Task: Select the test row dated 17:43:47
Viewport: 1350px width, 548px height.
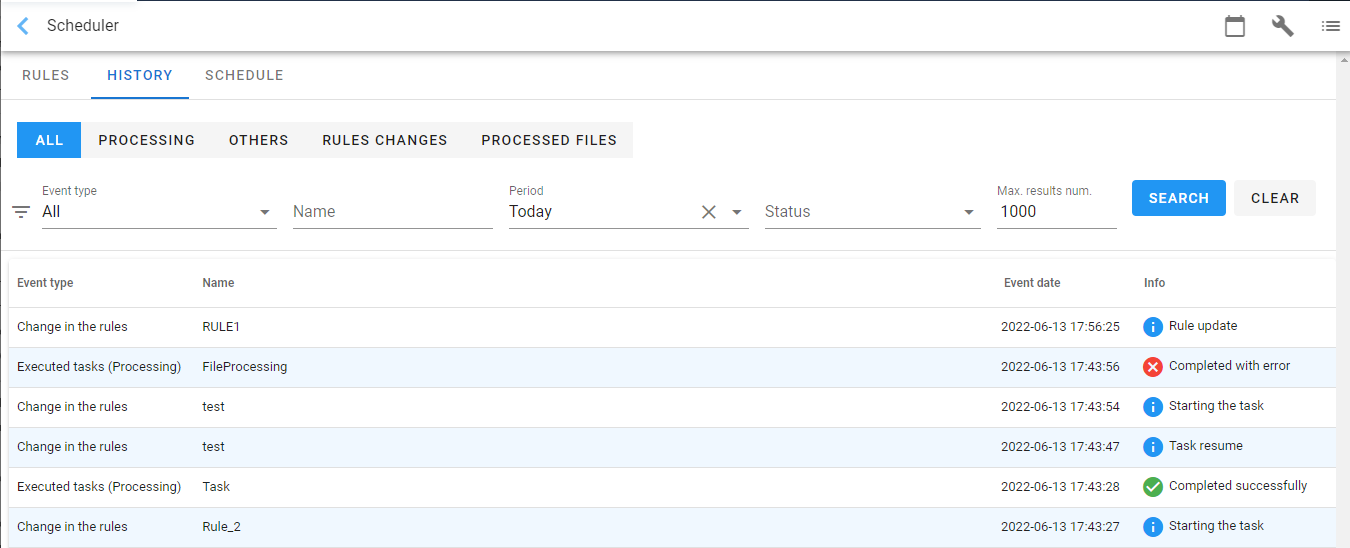Action: point(672,447)
